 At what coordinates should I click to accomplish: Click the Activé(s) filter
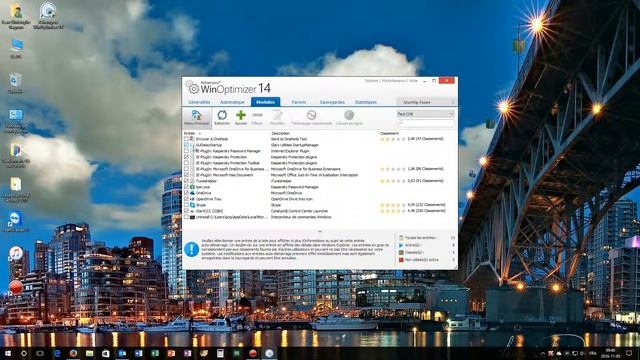(x=413, y=245)
